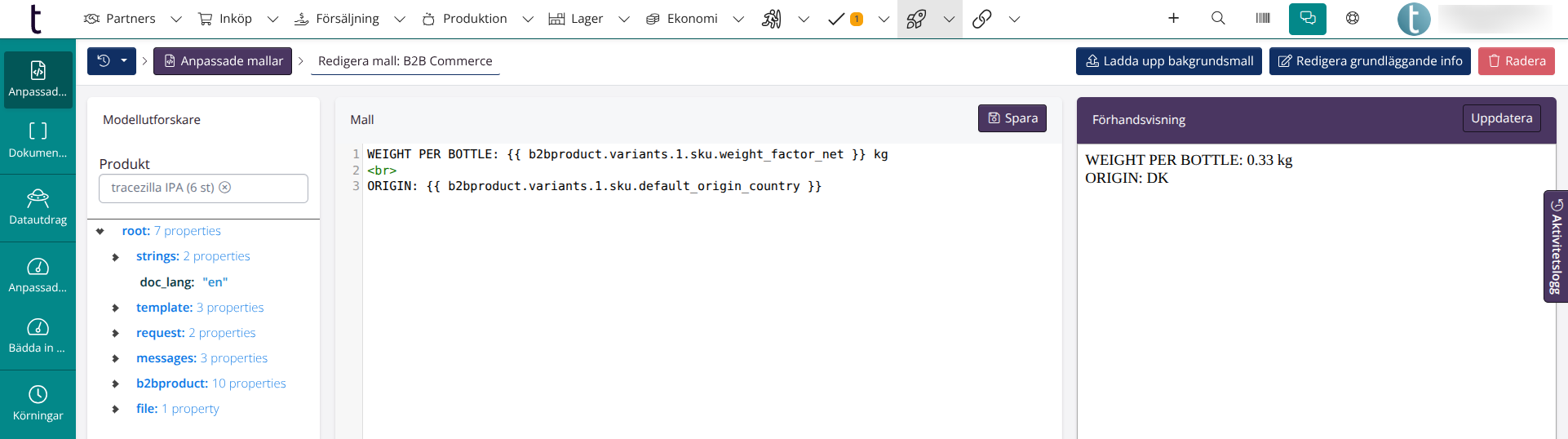Open the Aktivitetslogg side tab
1568x439 pixels.
1556,246
